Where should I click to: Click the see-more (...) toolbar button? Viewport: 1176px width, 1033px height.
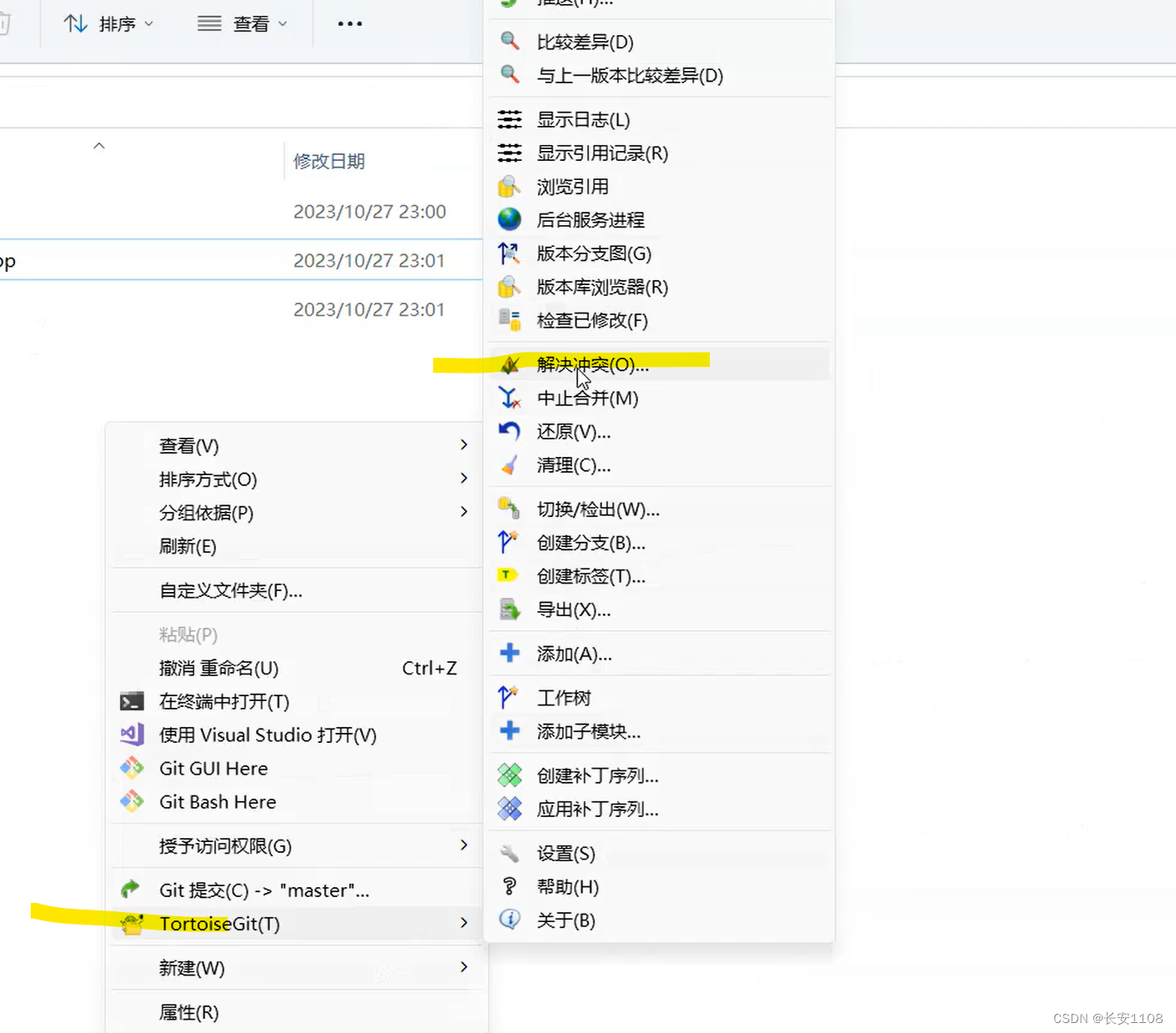(349, 23)
